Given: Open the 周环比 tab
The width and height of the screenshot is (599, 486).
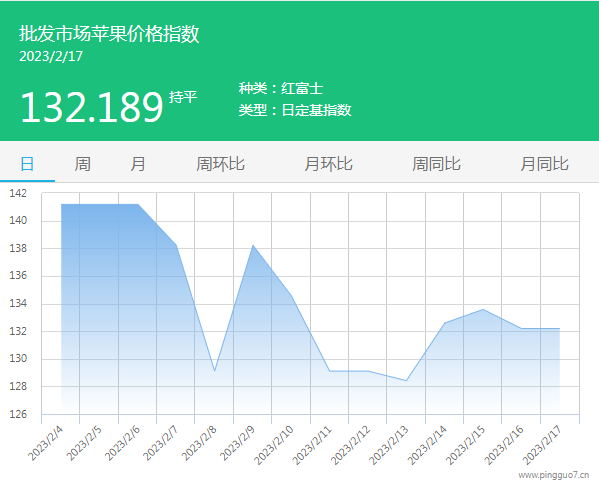Looking at the screenshot, I should coord(220,164).
